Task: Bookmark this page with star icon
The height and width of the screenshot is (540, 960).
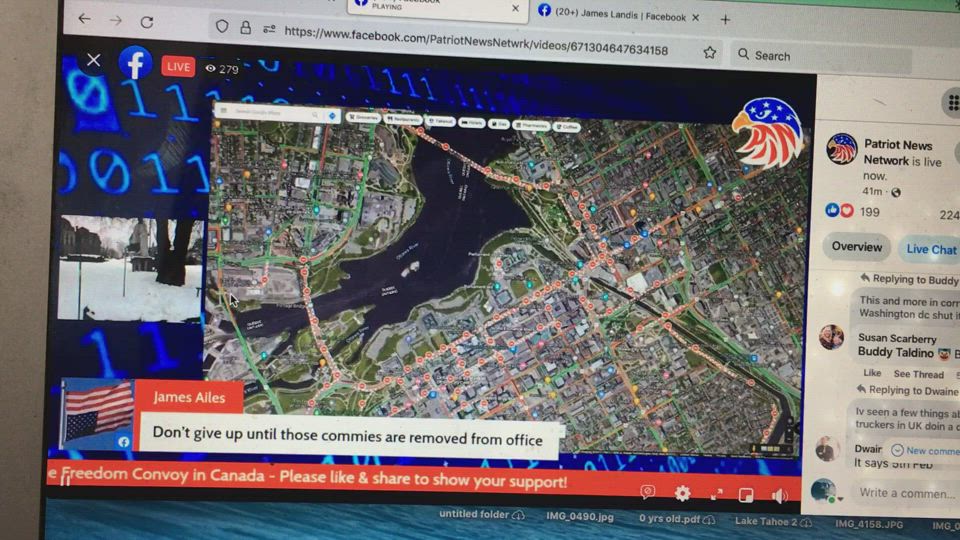Action: point(709,53)
